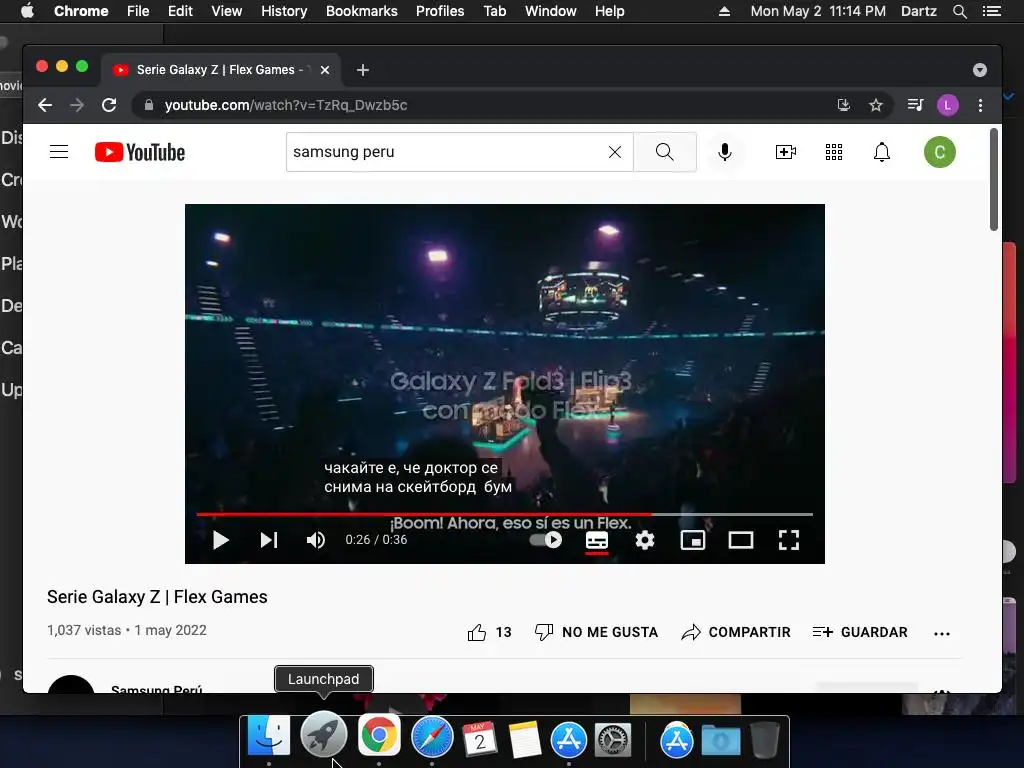The image size is (1024, 768).
Task: Close the Serie Galaxy Z tab
Action: 325,70
